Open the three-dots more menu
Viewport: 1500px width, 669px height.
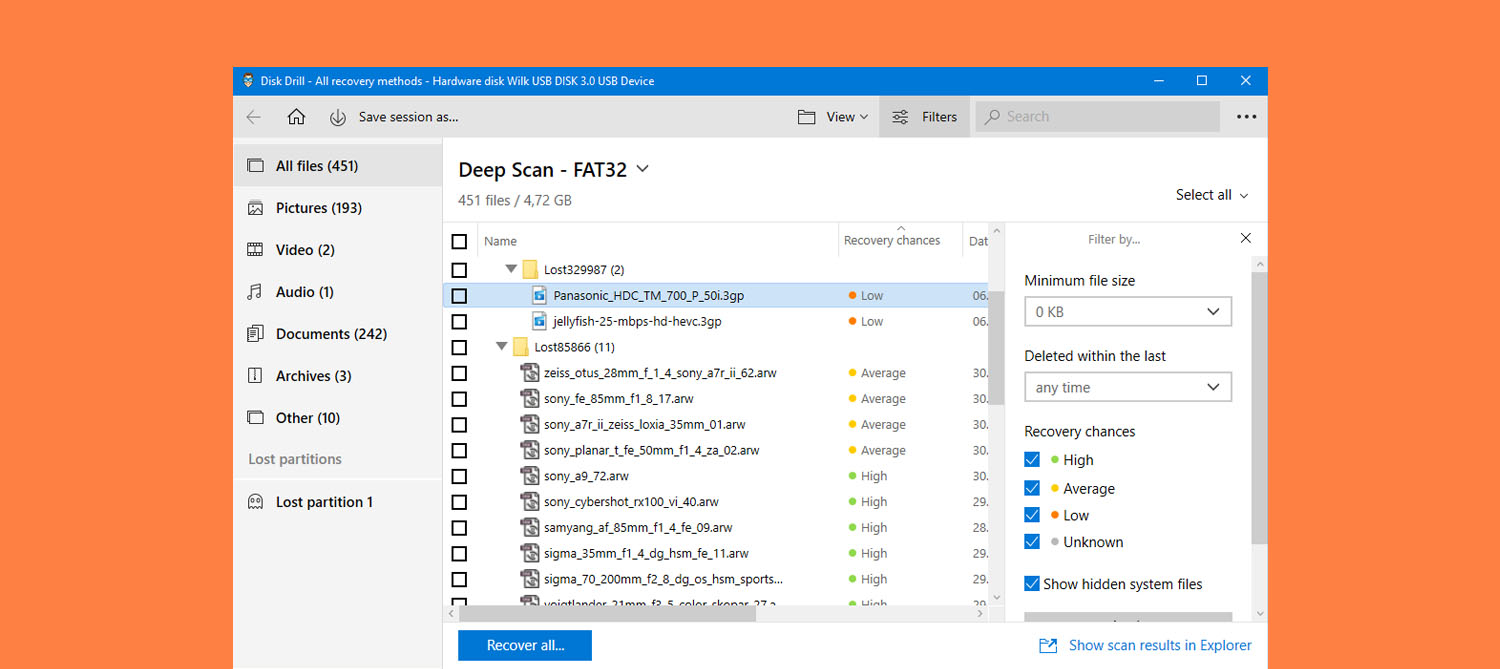(1246, 117)
